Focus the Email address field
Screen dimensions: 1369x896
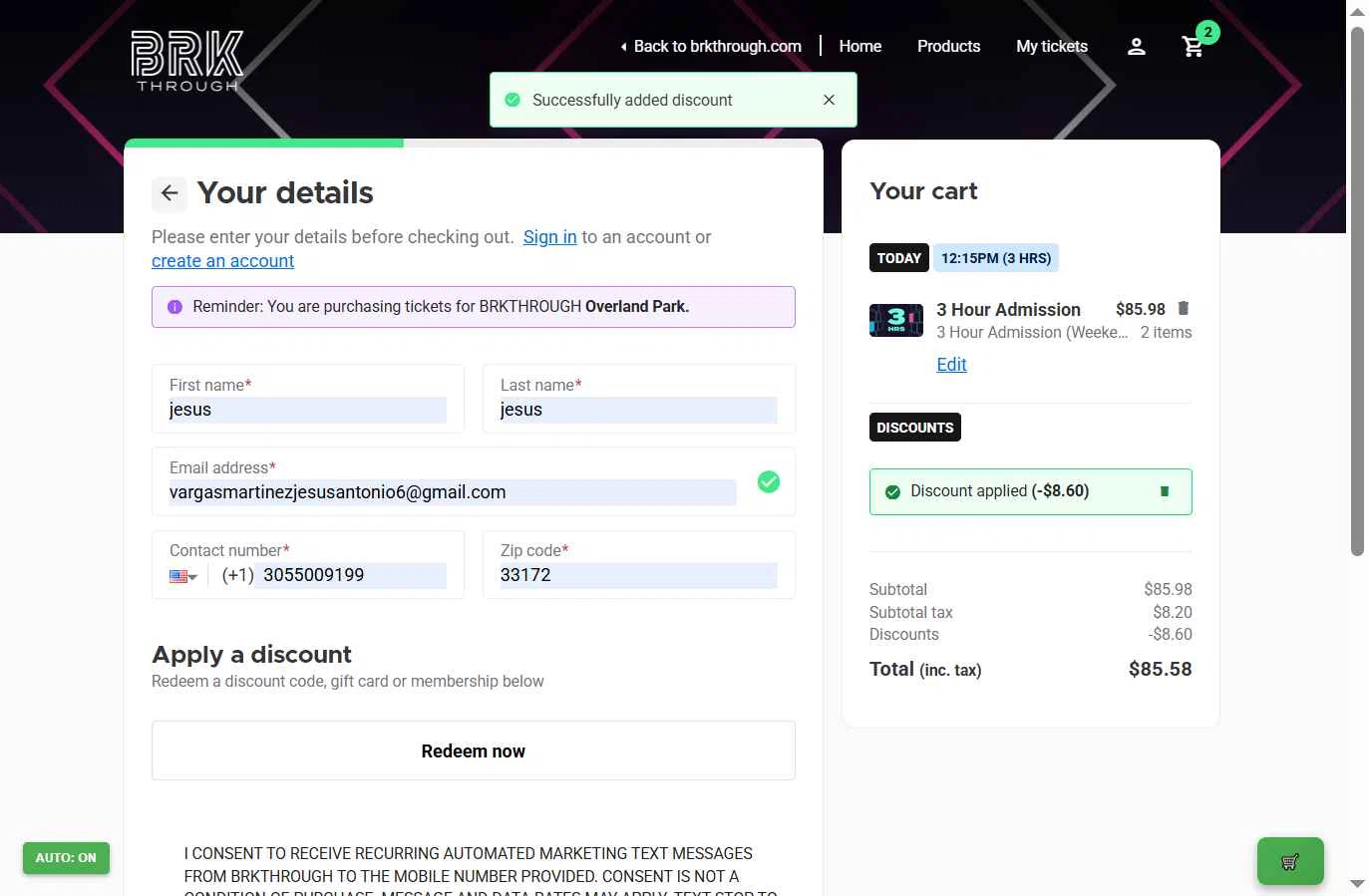(x=474, y=481)
